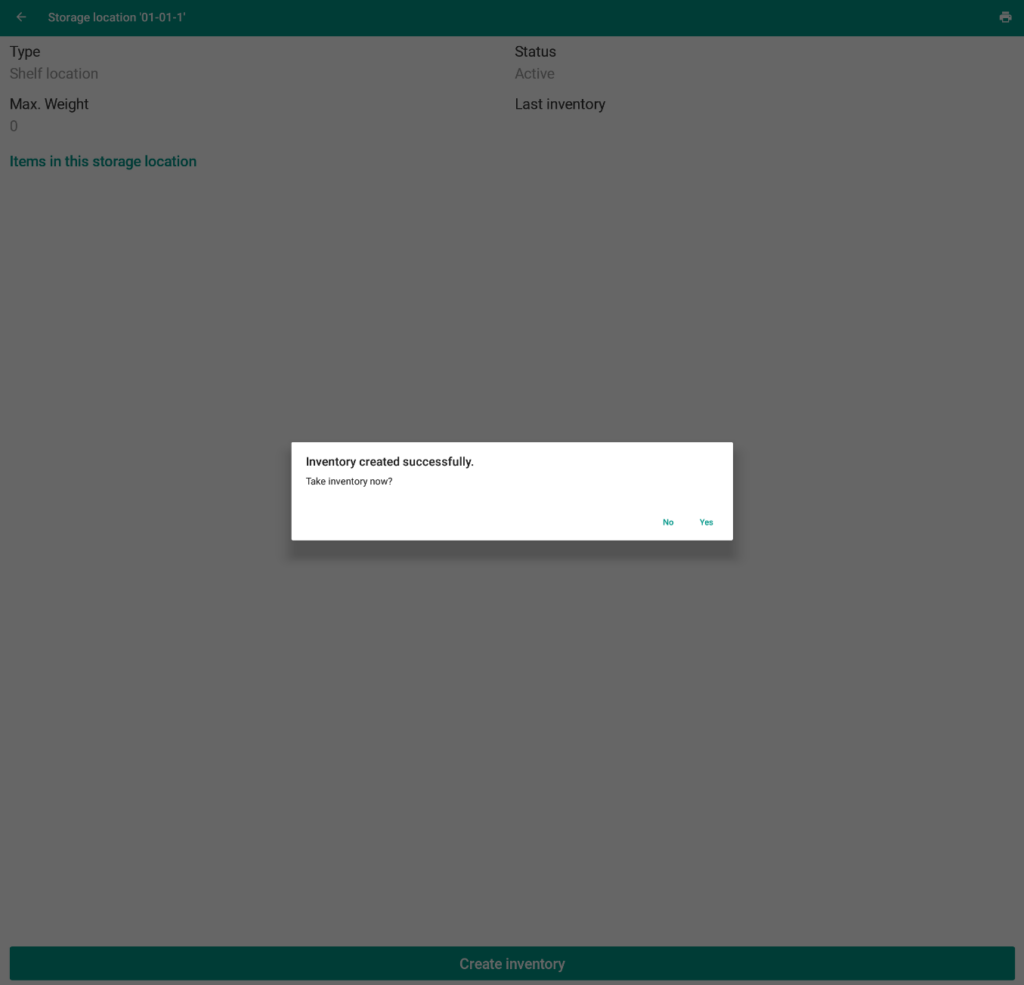Select the Max. Weight value 0
This screenshot has height=985, width=1024.
point(14,126)
